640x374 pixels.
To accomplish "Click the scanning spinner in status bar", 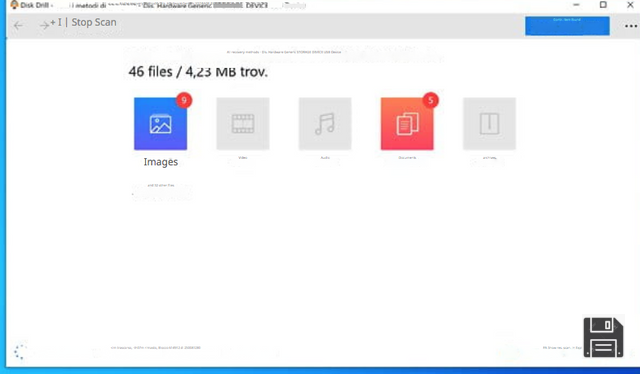I will pos(20,352).
